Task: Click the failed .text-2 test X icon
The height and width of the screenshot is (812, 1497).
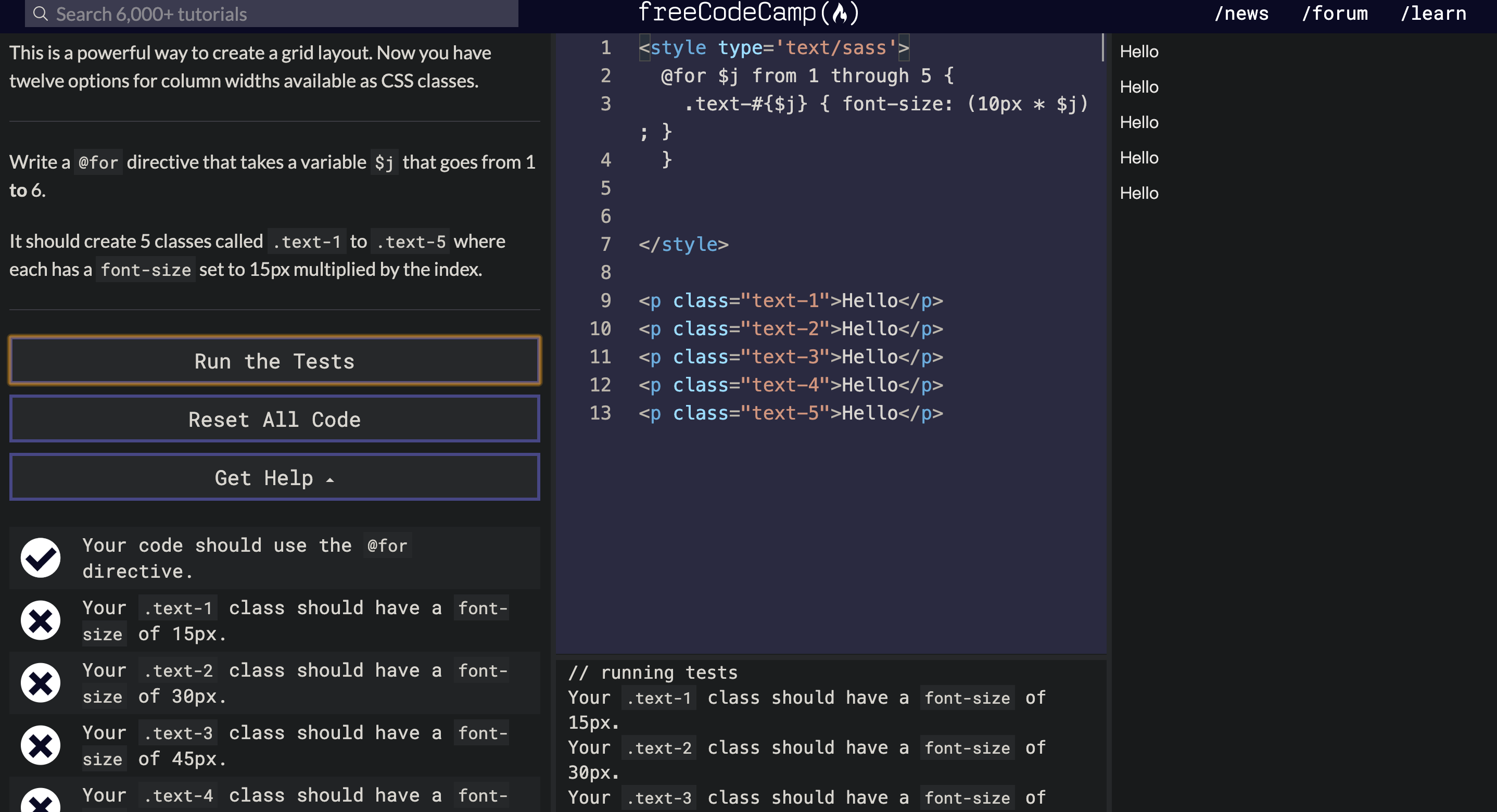Action: coord(41,683)
